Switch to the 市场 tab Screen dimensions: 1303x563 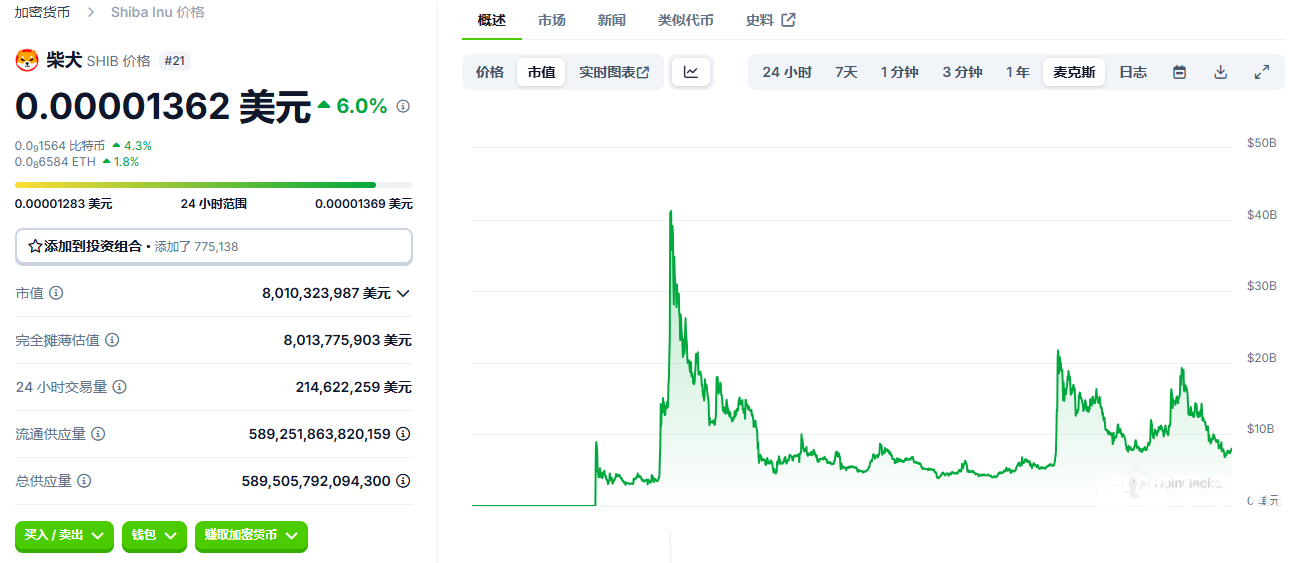pyautogui.click(x=551, y=20)
